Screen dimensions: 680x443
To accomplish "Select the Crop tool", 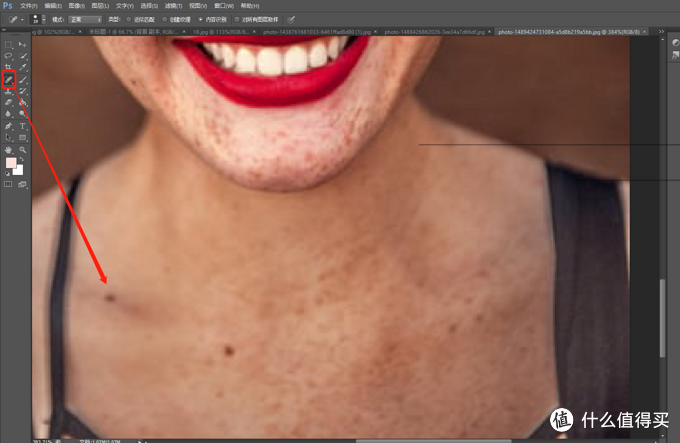I will coord(8,67).
